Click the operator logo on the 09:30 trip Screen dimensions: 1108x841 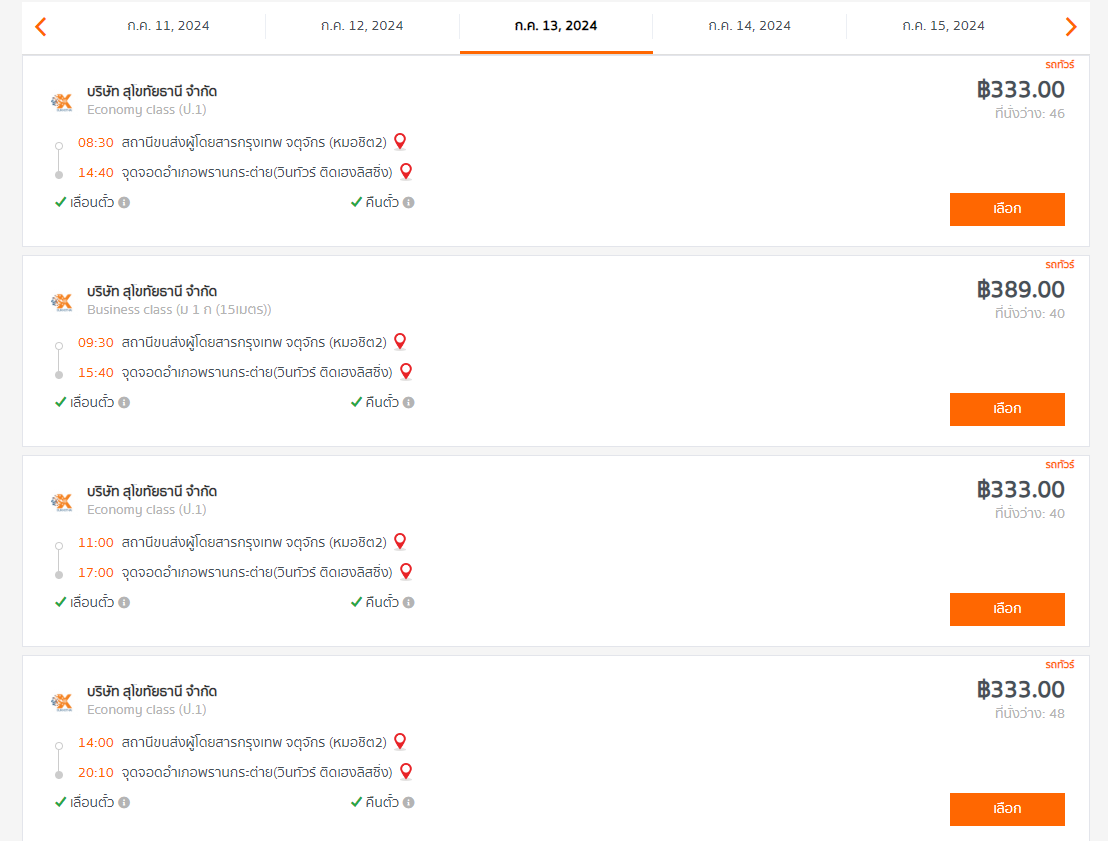[62, 302]
